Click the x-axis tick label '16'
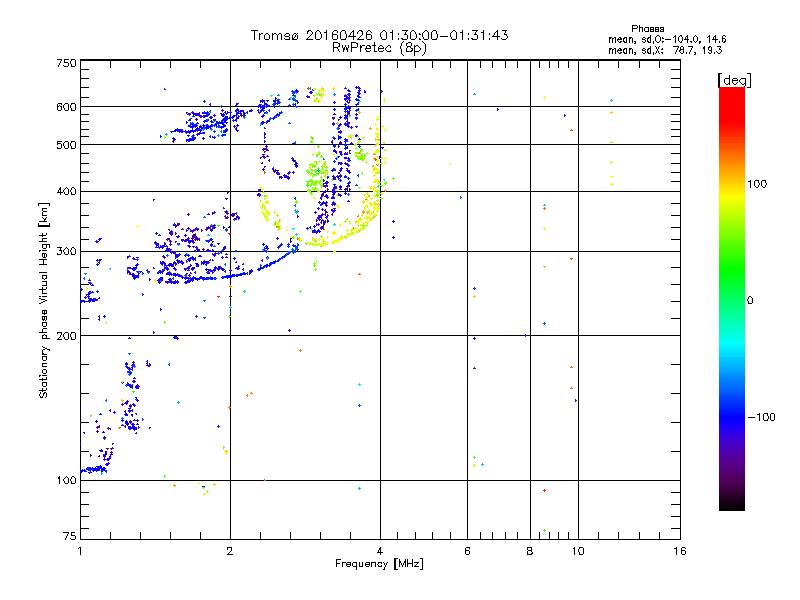Viewport: 800px width, 600px height. 680,551
